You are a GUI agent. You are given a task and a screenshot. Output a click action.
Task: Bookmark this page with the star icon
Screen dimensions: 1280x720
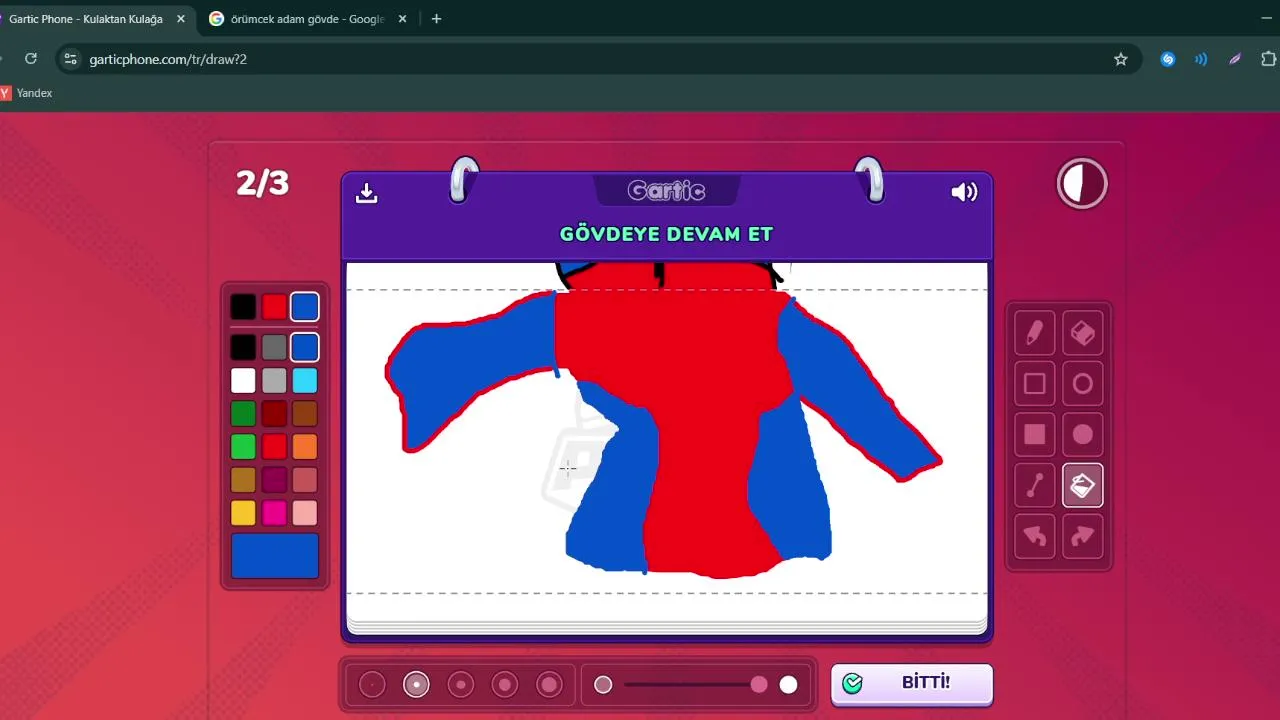coord(1121,59)
